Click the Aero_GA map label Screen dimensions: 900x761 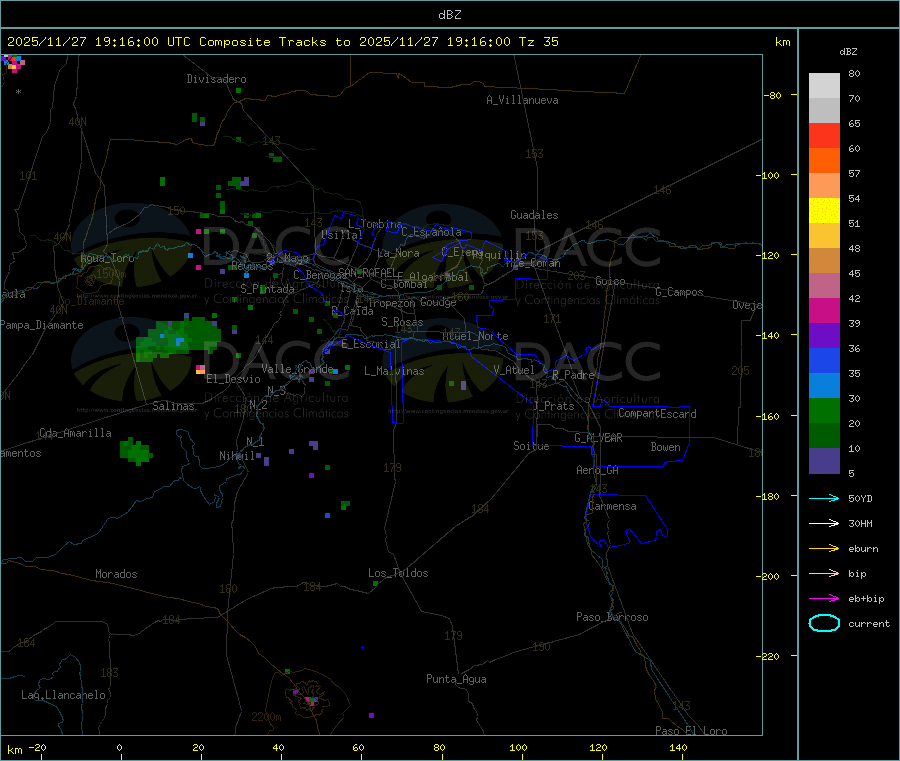[x=597, y=470]
